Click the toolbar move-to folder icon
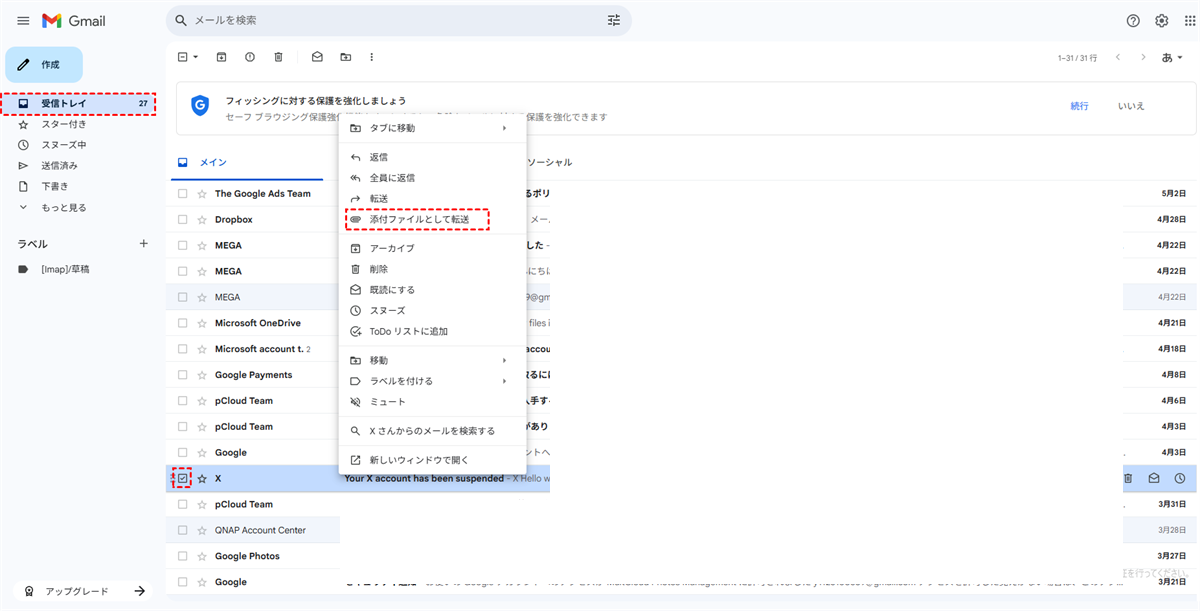The width and height of the screenshot is (1200, 611). tap(345, 57)
